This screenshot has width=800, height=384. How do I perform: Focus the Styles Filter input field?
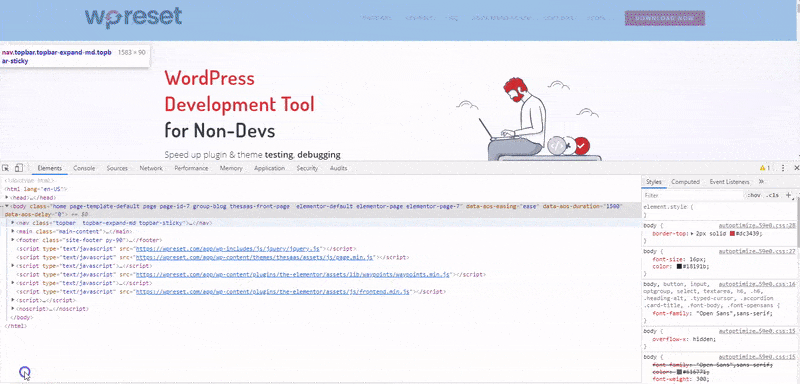coord(693,195)
